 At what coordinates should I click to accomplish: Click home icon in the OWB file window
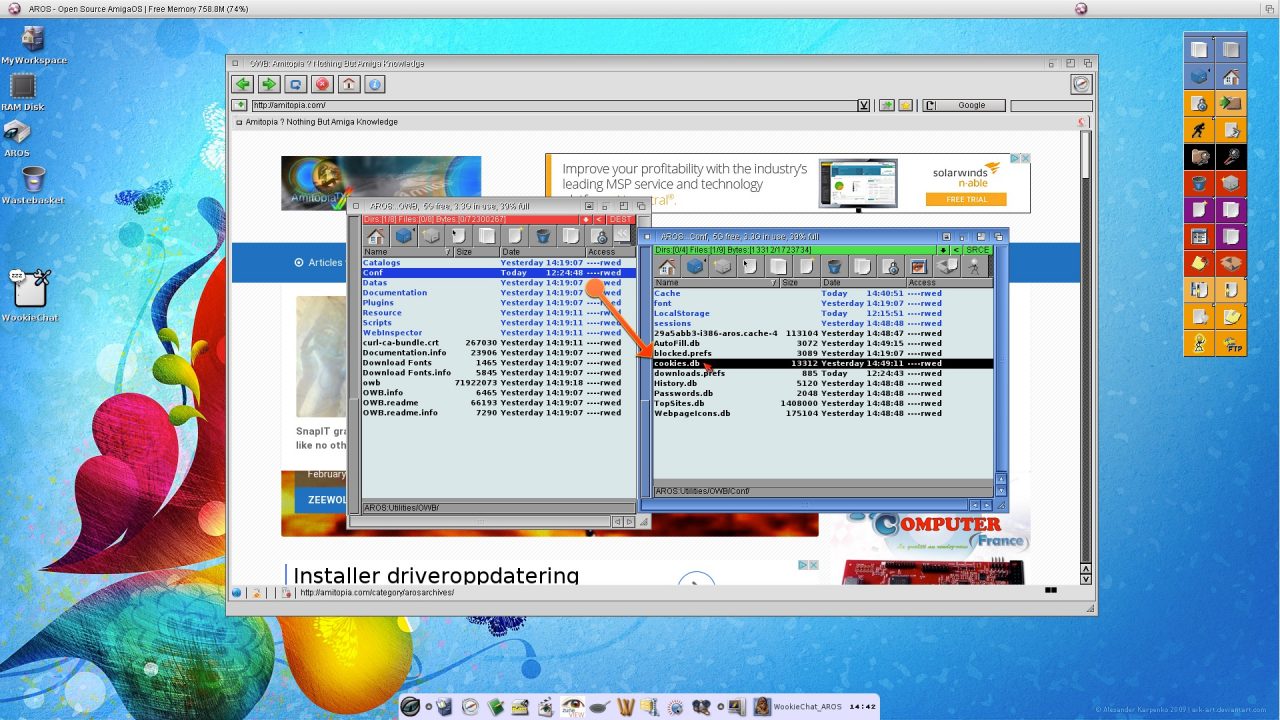coord(376,236)
